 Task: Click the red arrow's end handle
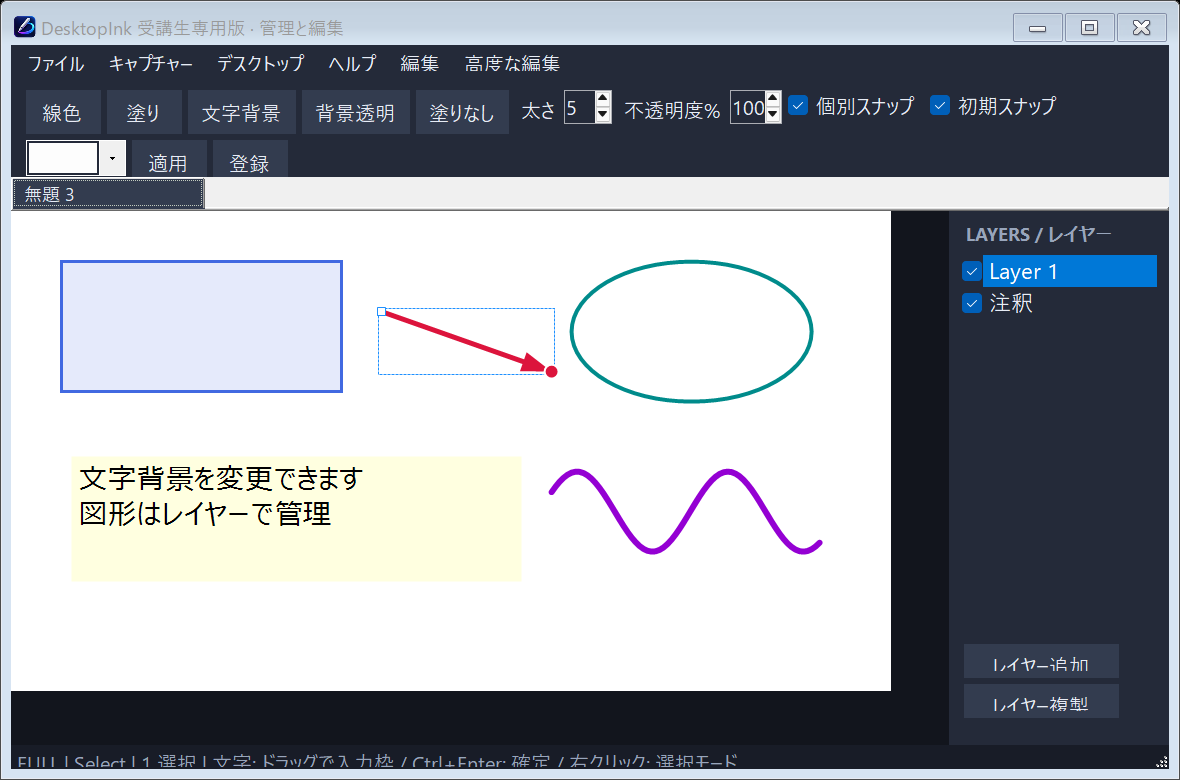(x=552, y=371)
